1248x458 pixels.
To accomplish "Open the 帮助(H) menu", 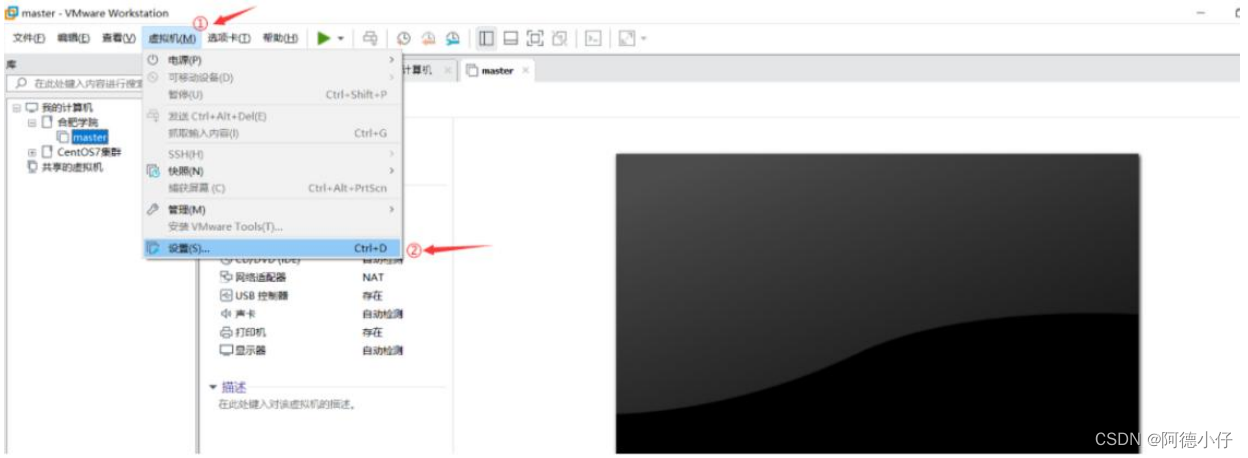I will point(280,38).
